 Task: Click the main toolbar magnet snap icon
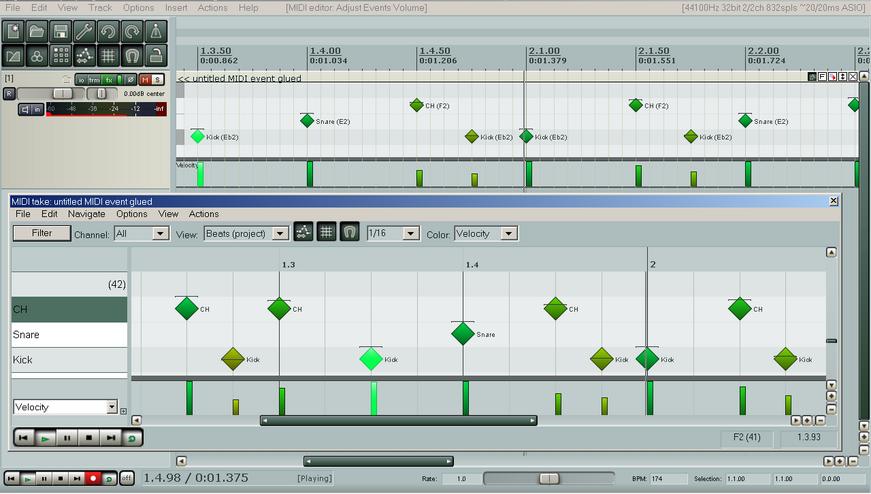click(x=132, y=55)
